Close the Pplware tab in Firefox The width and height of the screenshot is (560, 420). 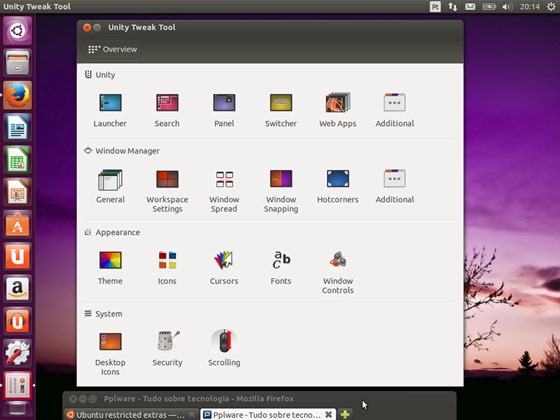tap(329, 414)
